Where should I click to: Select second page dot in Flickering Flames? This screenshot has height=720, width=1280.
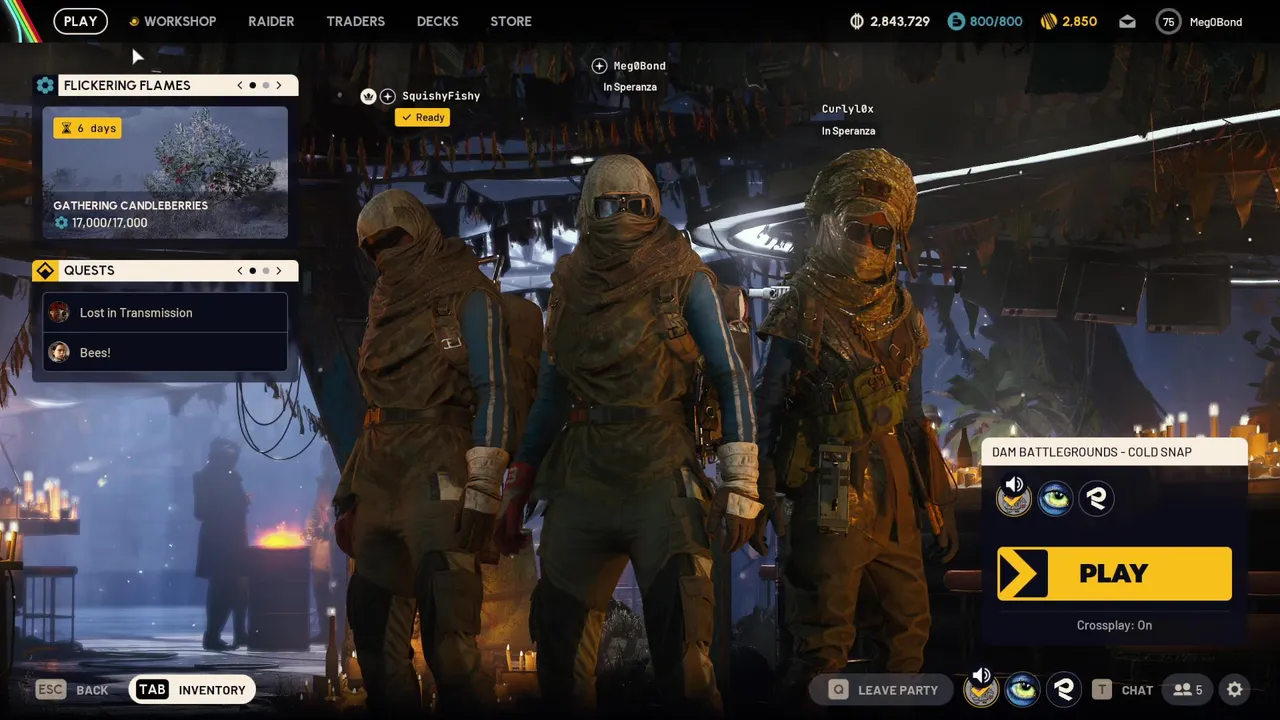[266, 86]
